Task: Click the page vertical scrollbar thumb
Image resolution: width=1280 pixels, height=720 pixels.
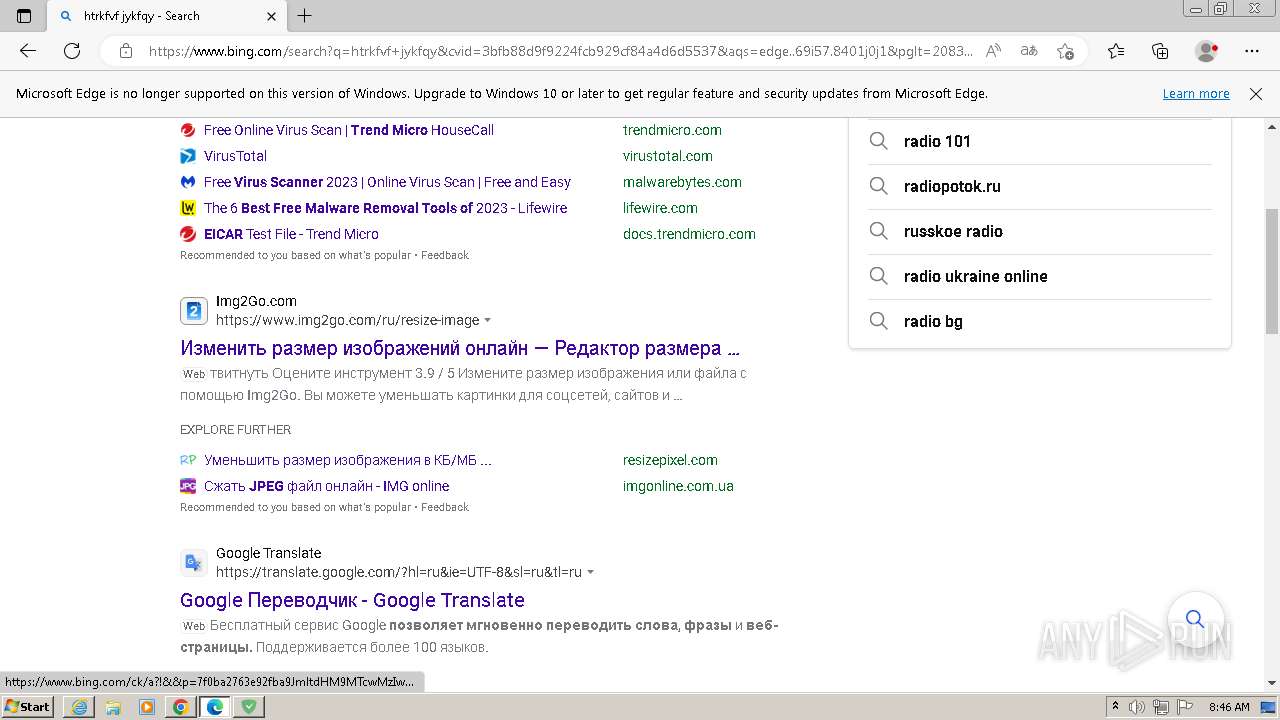Action: click(x=1272, y=270)
